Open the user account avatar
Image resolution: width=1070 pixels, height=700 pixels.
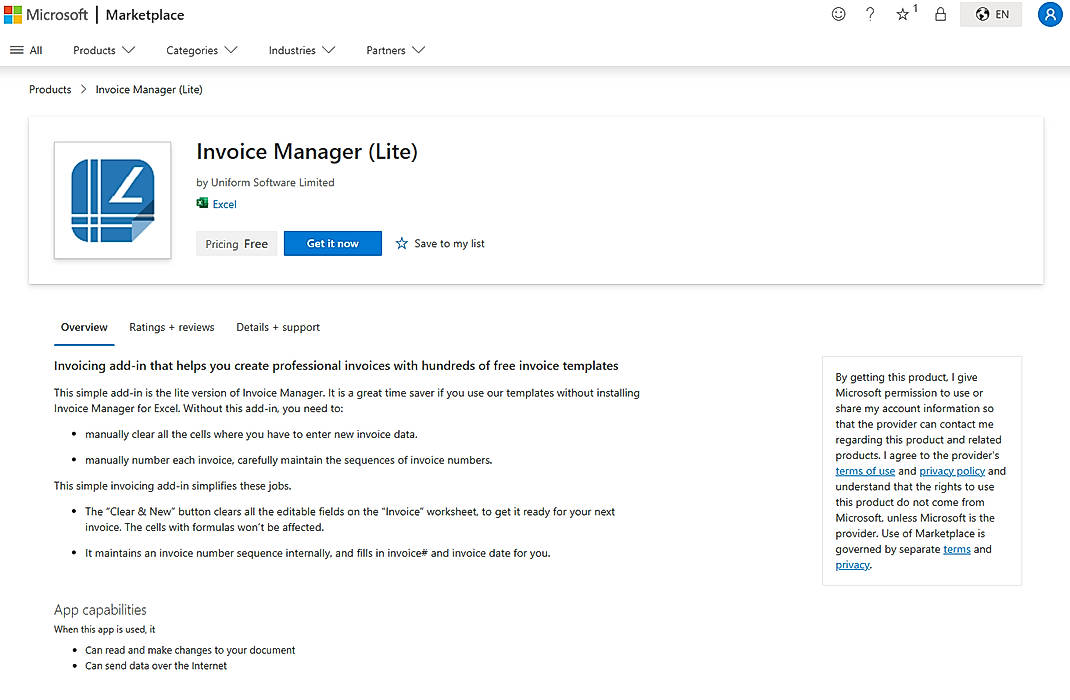click(1050, 14)
